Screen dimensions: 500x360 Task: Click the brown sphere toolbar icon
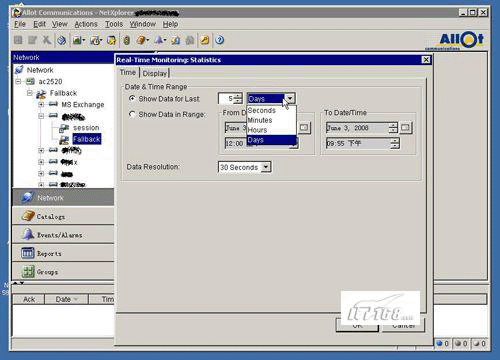pyautogui.click(x=141, y=40)
